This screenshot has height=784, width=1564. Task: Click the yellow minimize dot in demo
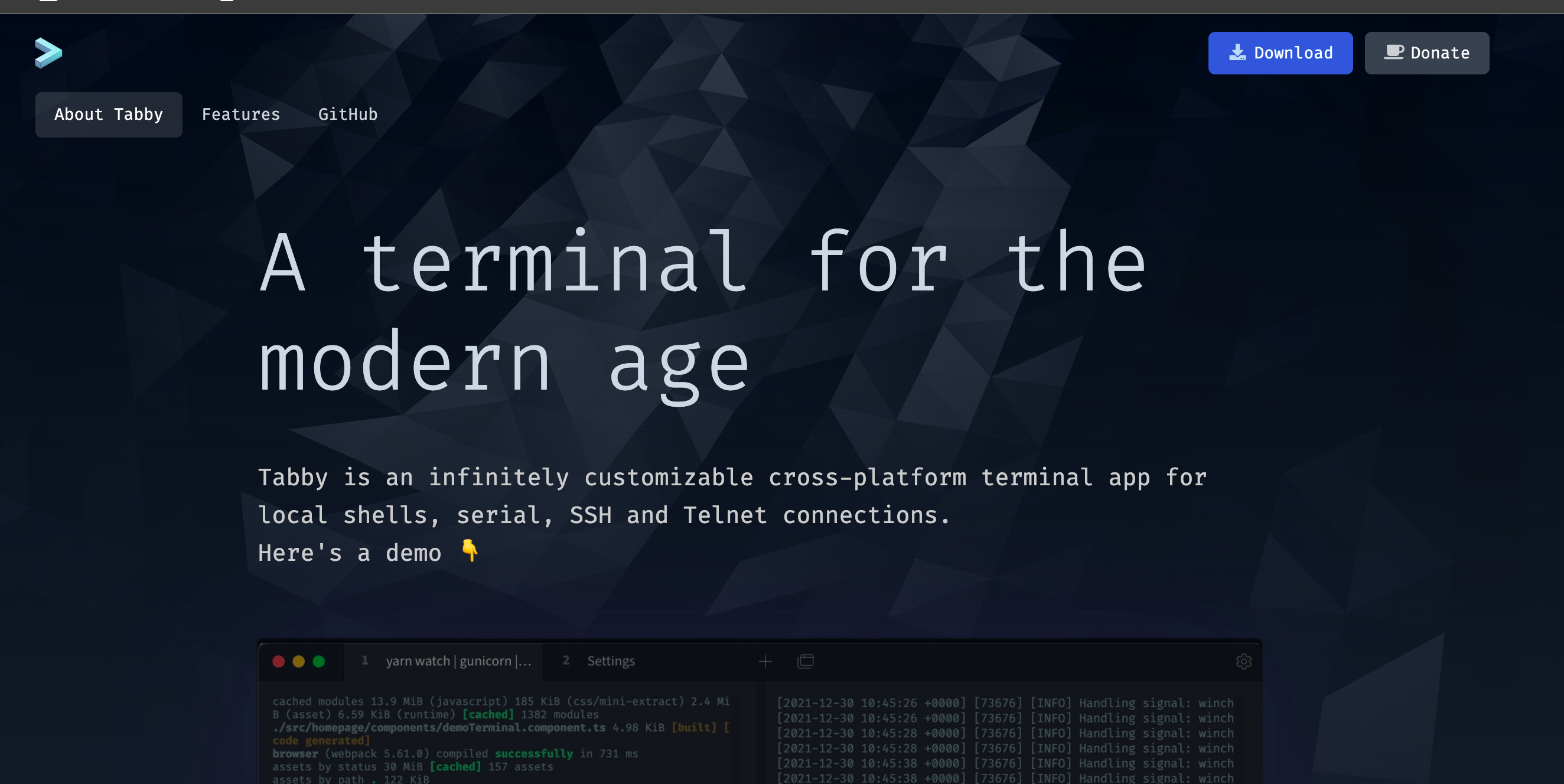point(299,661)
